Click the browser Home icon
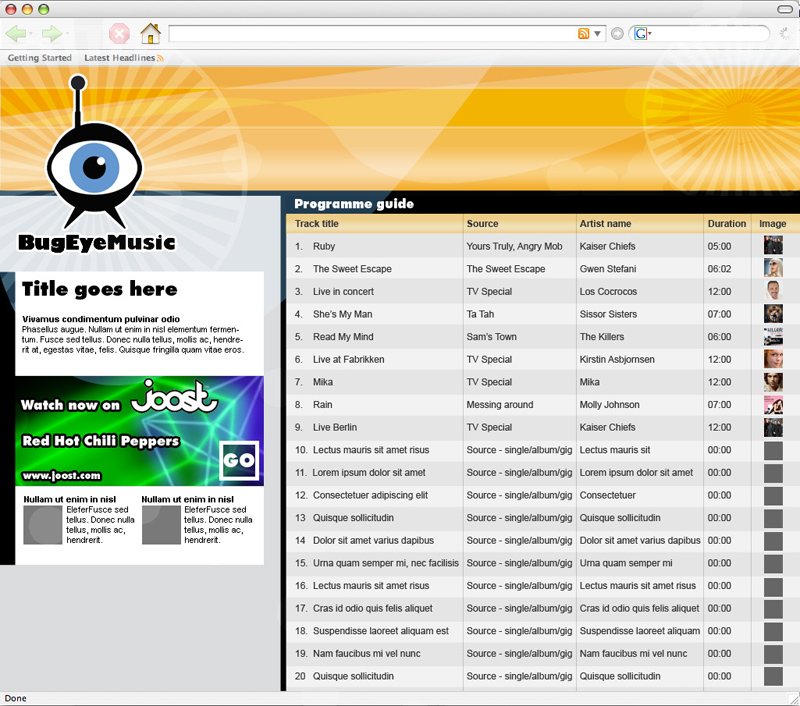Image resolution: width=800 pixels, height=706 pixels. pyautogui.click(x=150, y=34)
